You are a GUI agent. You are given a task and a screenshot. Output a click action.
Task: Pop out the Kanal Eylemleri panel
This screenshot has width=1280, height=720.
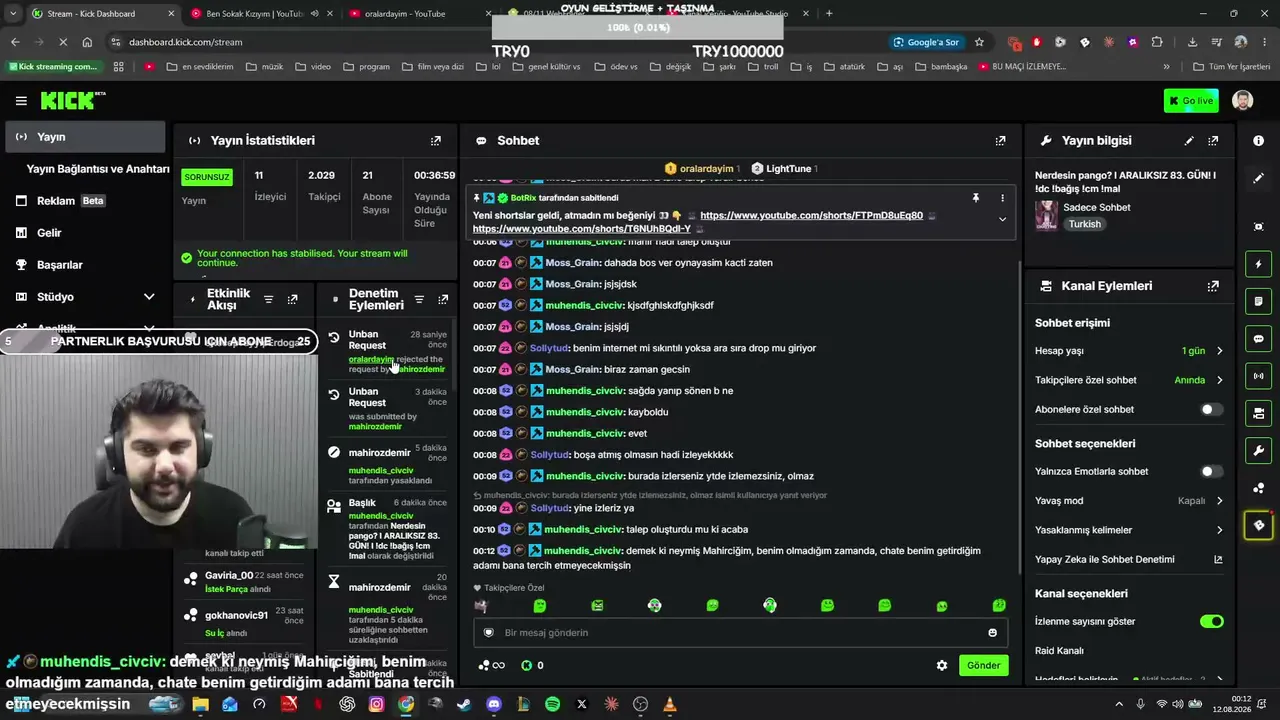pos(1213,286)
